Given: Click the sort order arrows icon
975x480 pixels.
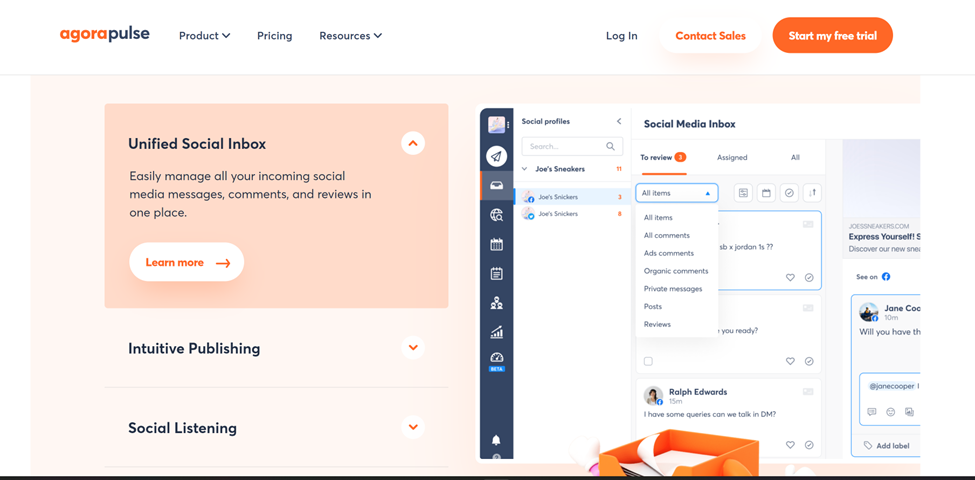Looking at the screenshot, I should coord(812,193).
